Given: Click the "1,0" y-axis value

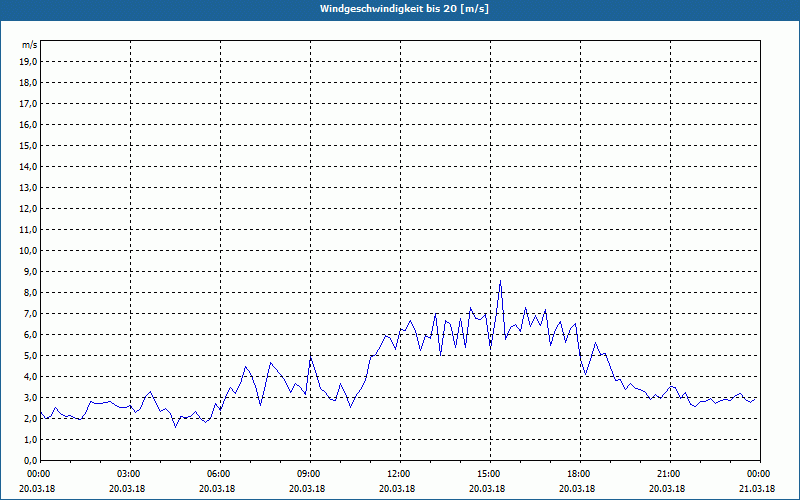Looking at the screenshot, I should 30,439.
